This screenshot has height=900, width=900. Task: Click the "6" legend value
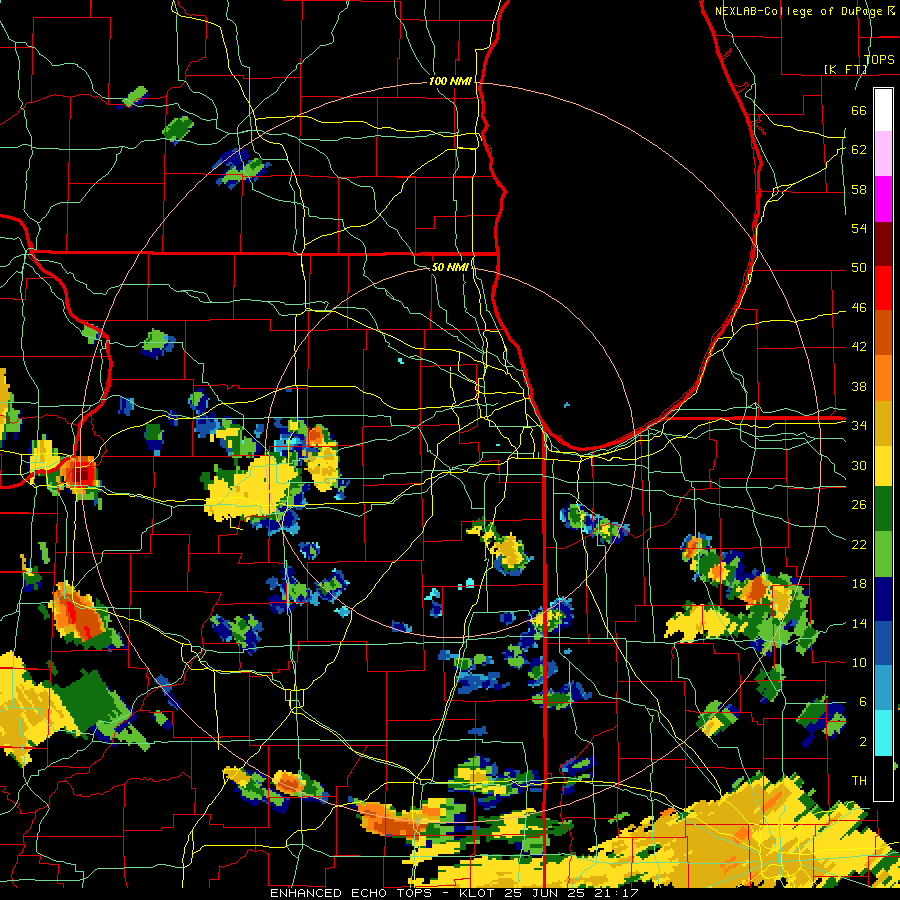(862, 701)
